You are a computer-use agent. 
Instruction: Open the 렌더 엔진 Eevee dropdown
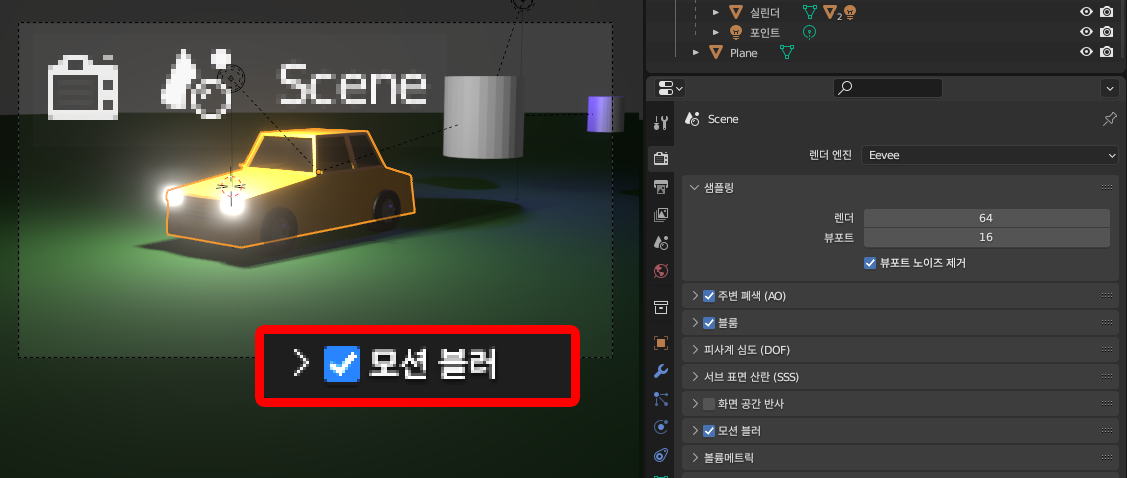(x=990, y=155)
